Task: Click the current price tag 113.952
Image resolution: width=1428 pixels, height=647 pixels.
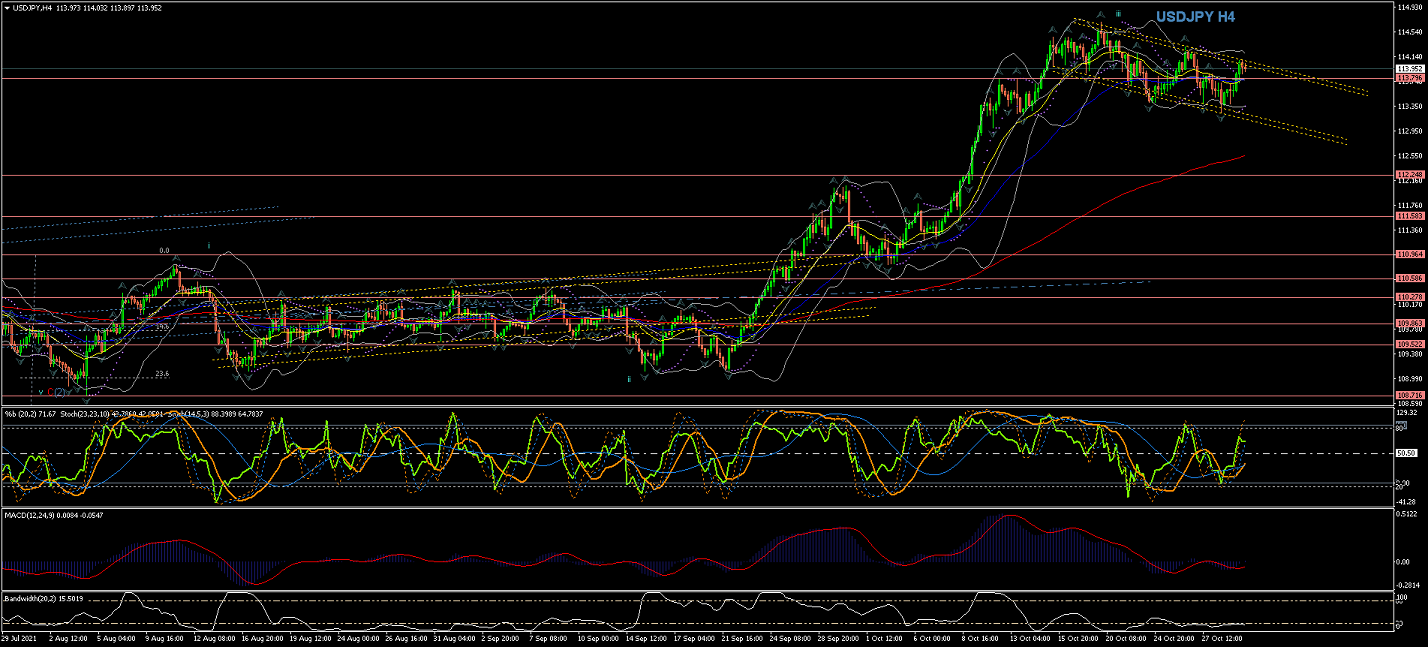Action: click(1410, 69)
